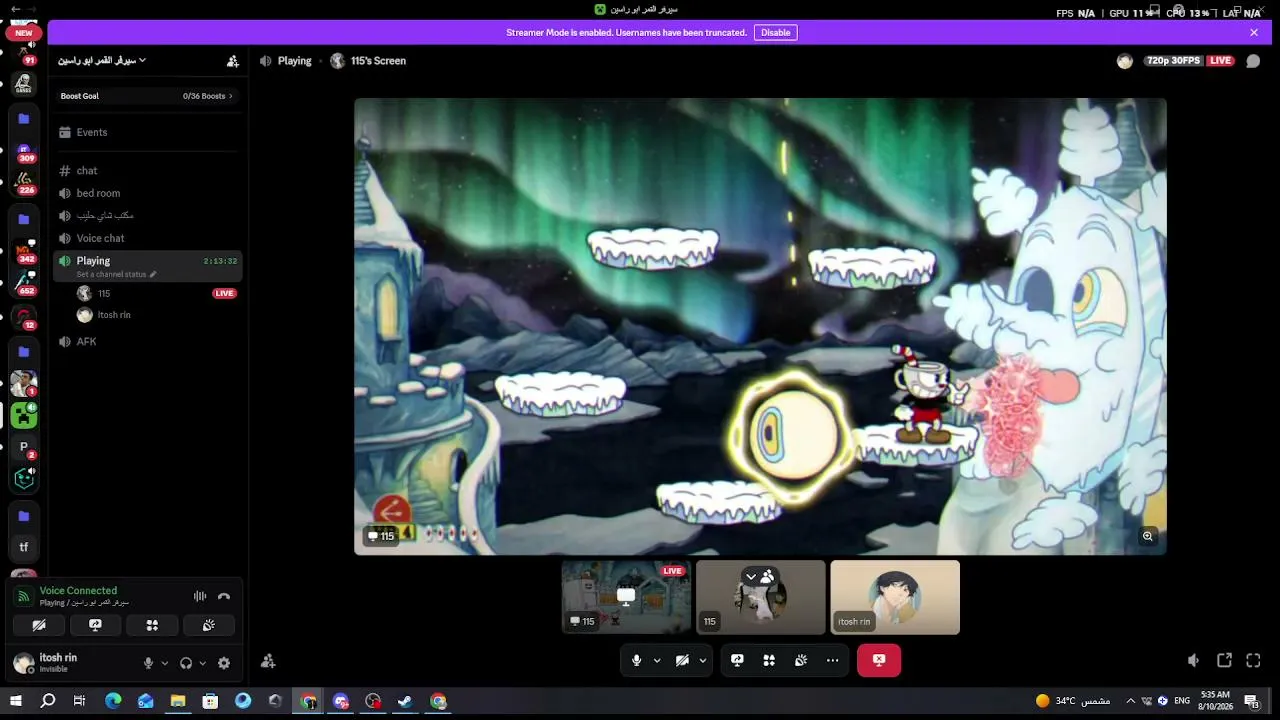Set a channel status for the Playing channel

point(116,274)
